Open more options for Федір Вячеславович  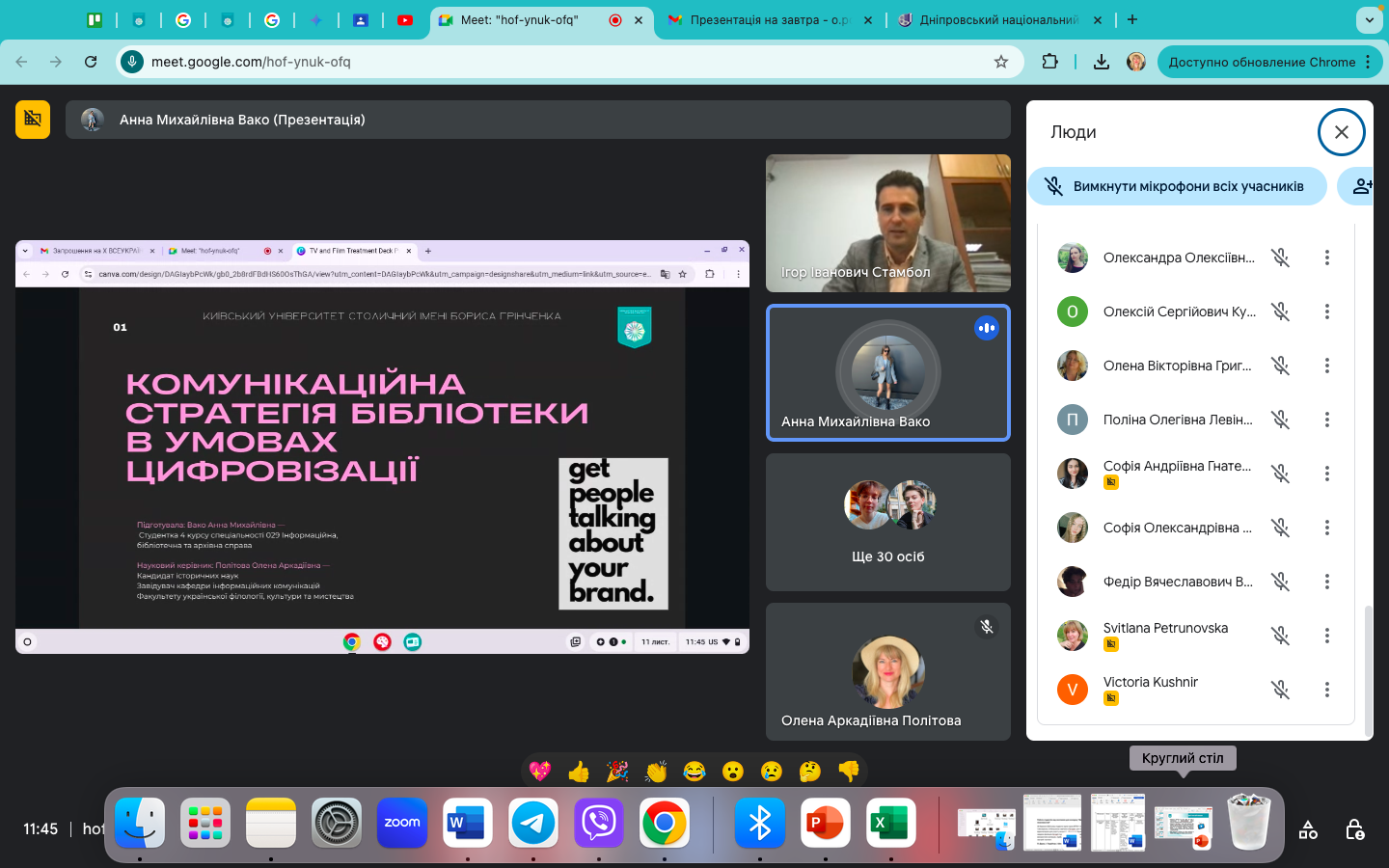coord(1327,582)
